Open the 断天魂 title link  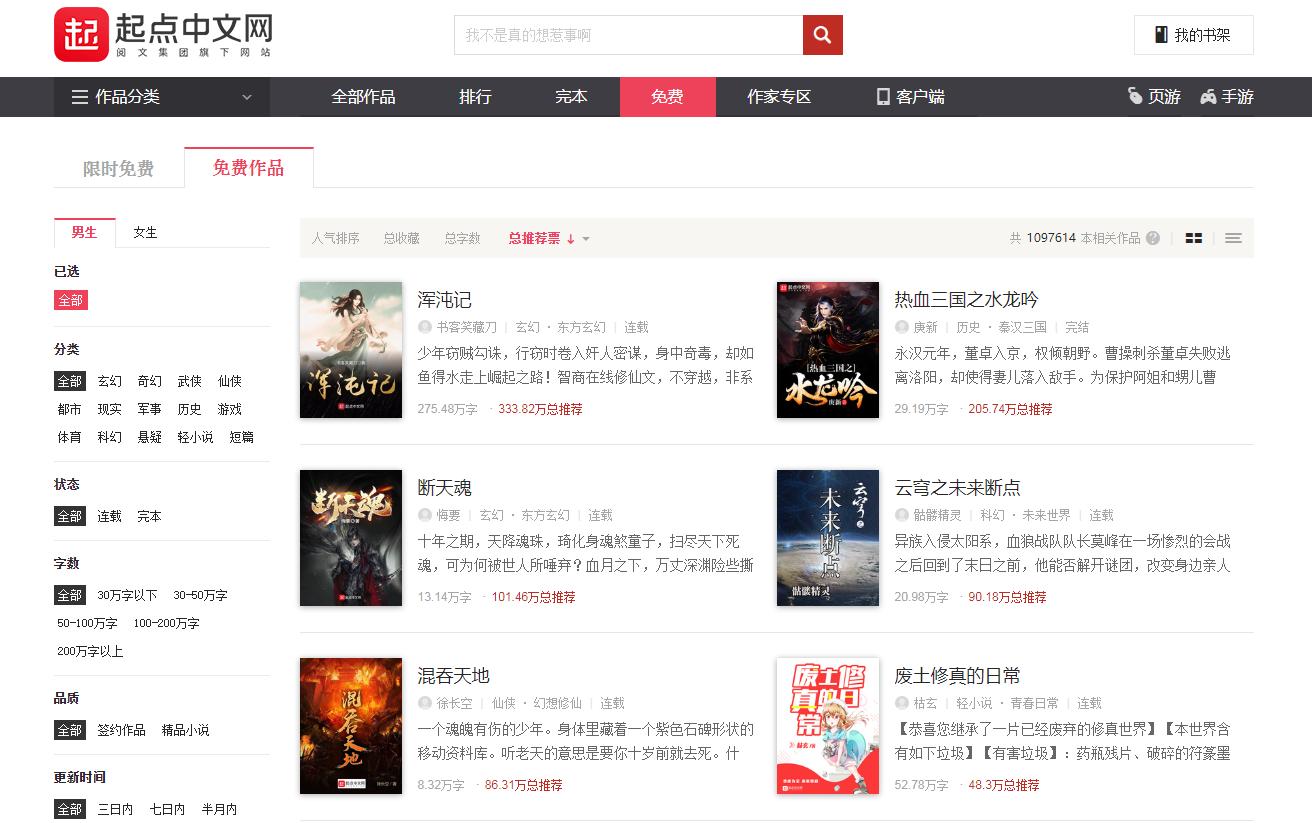445,488
